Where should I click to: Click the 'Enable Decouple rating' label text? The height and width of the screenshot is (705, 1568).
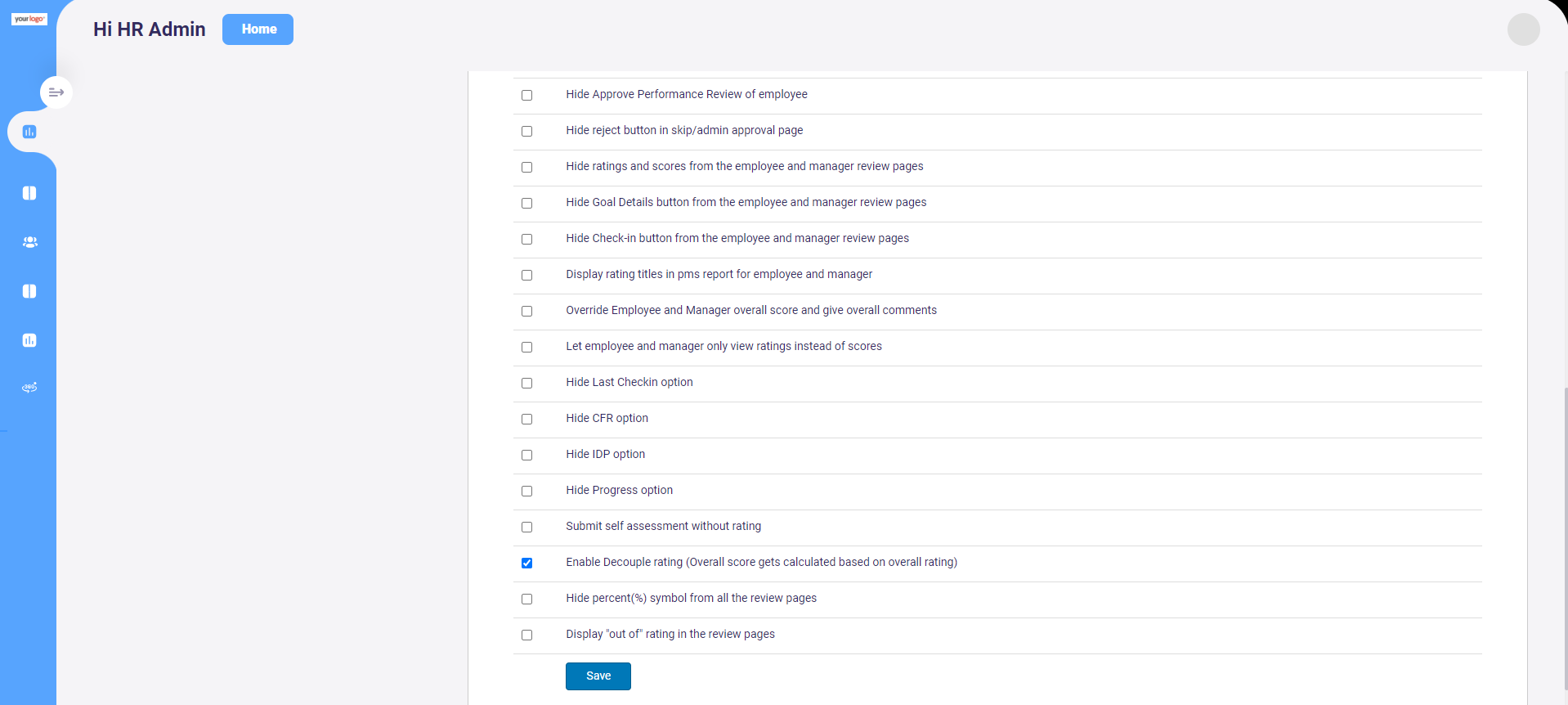[762, 563]
